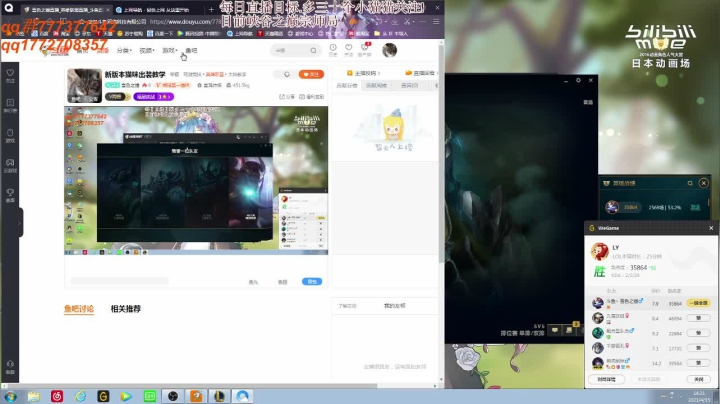Click the 赞 button for 46094 row
The image size is (720, 404).
[x=698, y=318]
